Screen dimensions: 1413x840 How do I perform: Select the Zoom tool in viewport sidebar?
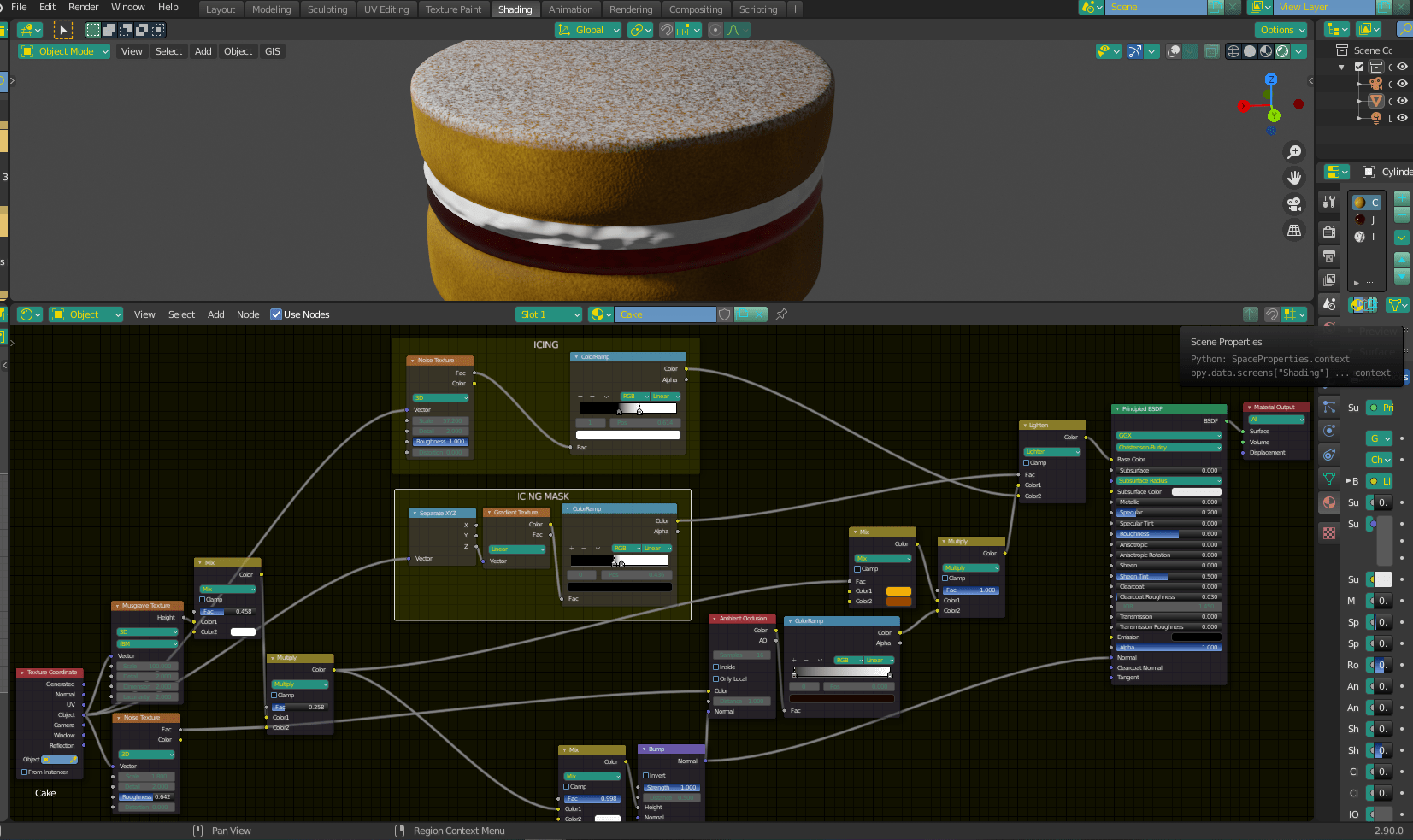coord(1294,151)
